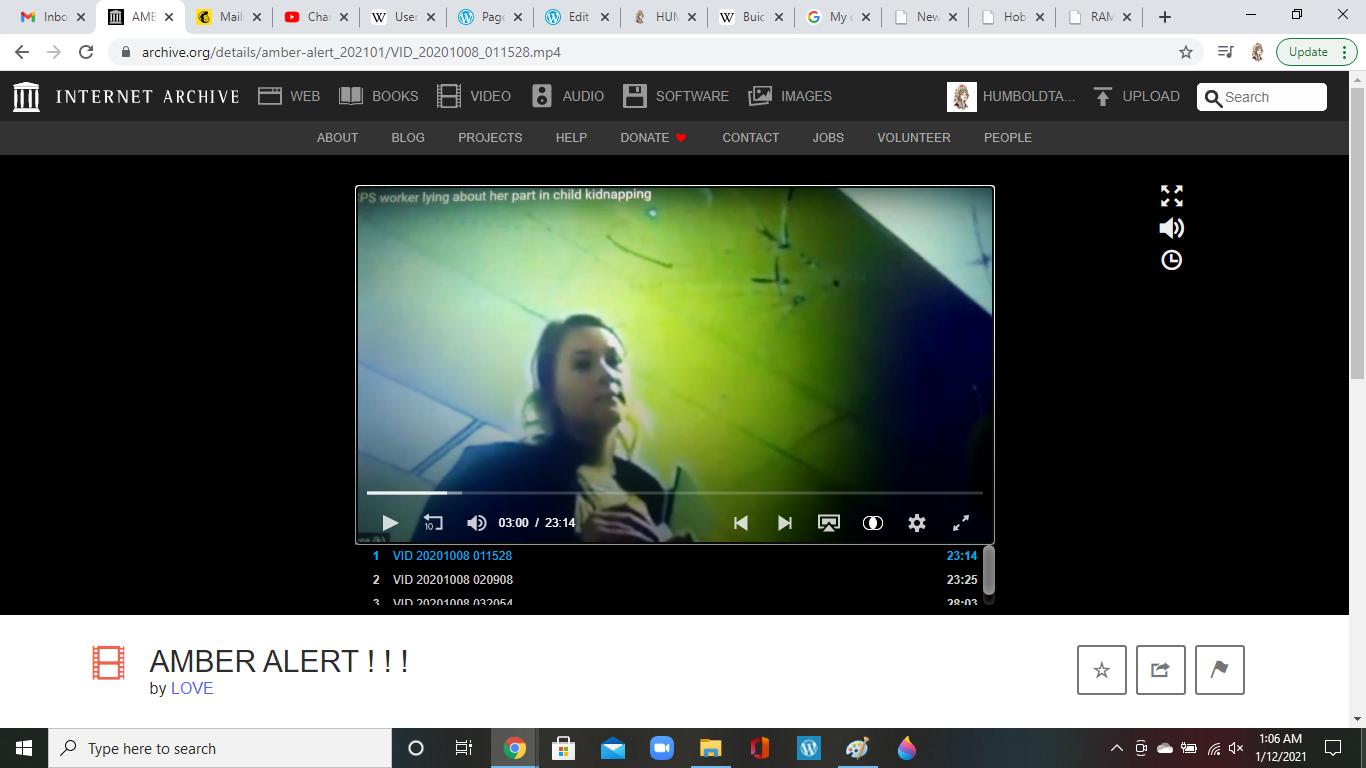Open the DONATE link
The height and width of the screenshot is (768, 1366).
pyautogui.click(x=653, y=138)
